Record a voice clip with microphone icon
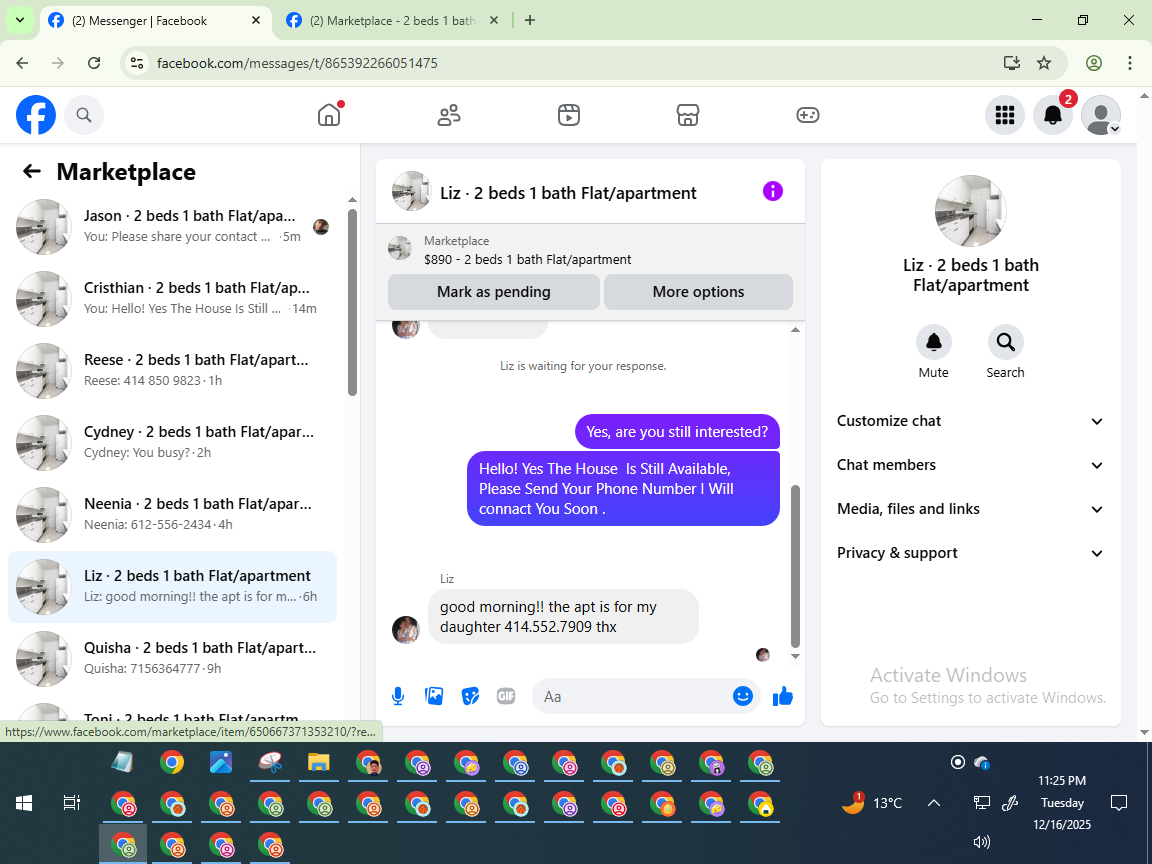 (x=398, y=696)
